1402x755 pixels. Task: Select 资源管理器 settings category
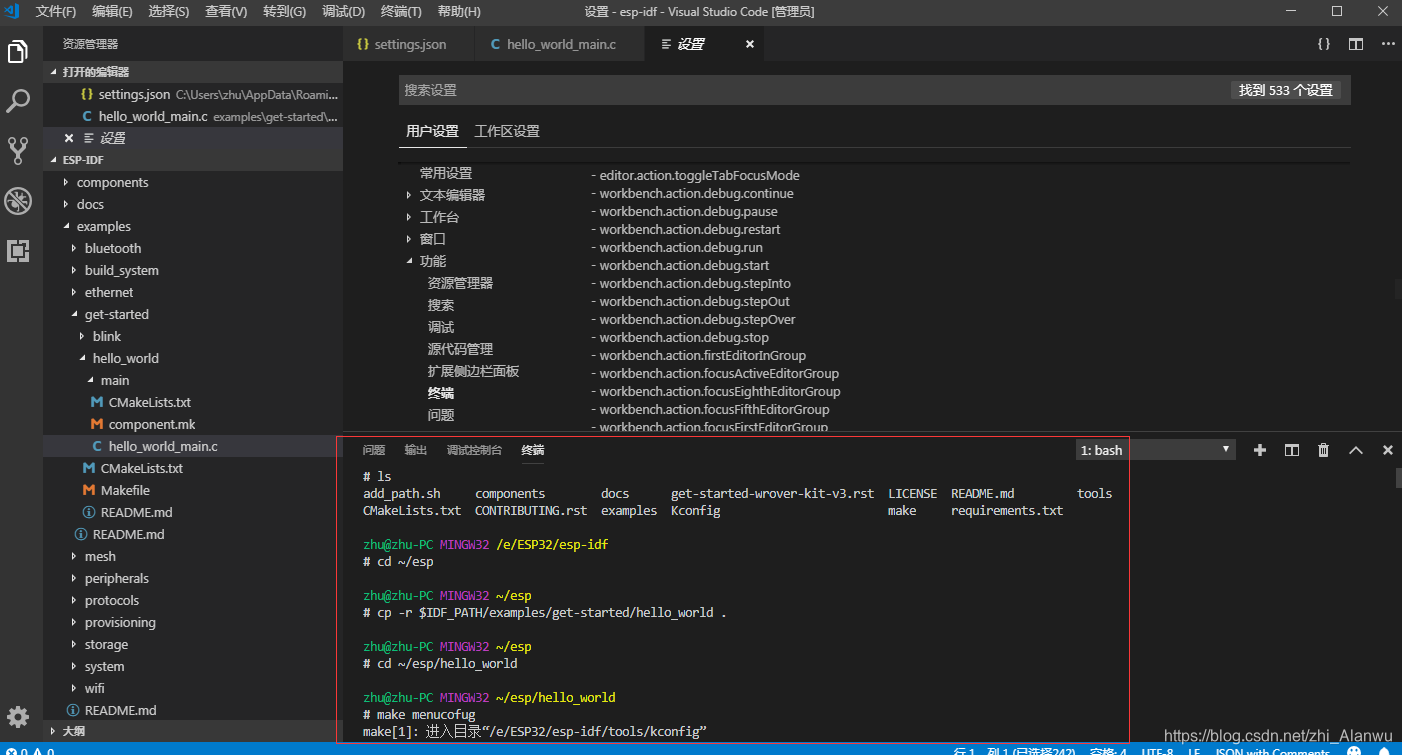point(460,283)
